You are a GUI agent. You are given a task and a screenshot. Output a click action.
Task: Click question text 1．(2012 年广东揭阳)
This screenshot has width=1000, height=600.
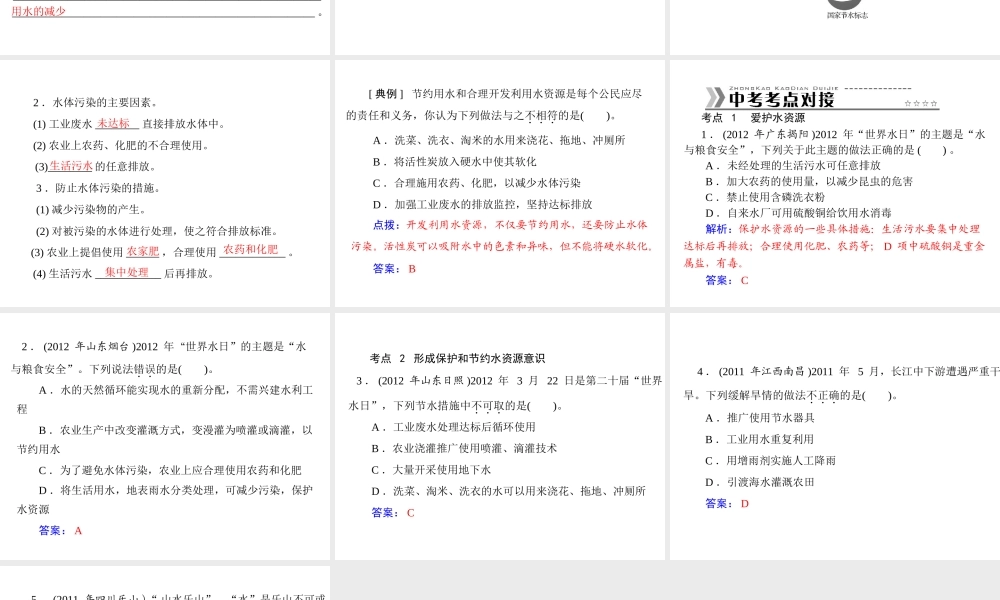835,142
